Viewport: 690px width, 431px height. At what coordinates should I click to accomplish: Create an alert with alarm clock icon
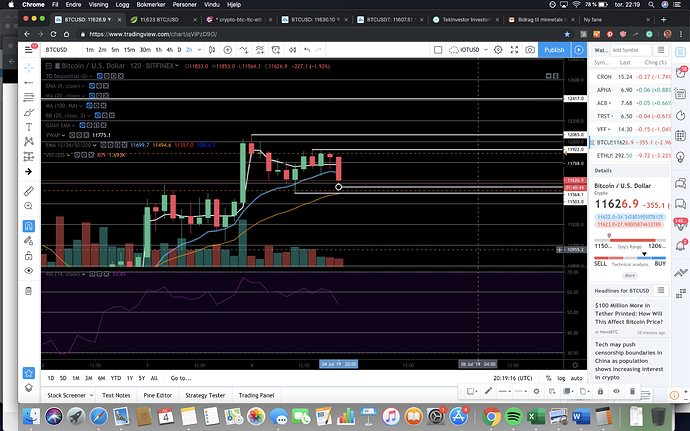[276, 50]
